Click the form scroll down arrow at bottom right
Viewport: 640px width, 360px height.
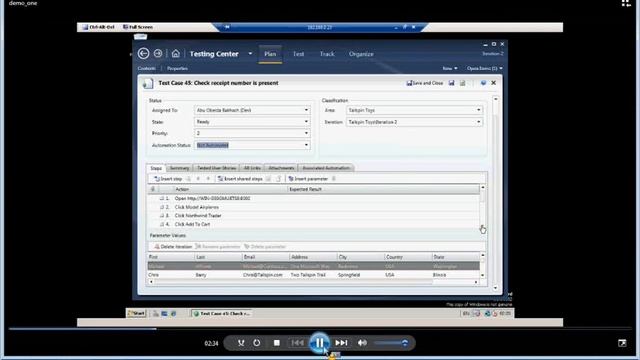point(496,288)
